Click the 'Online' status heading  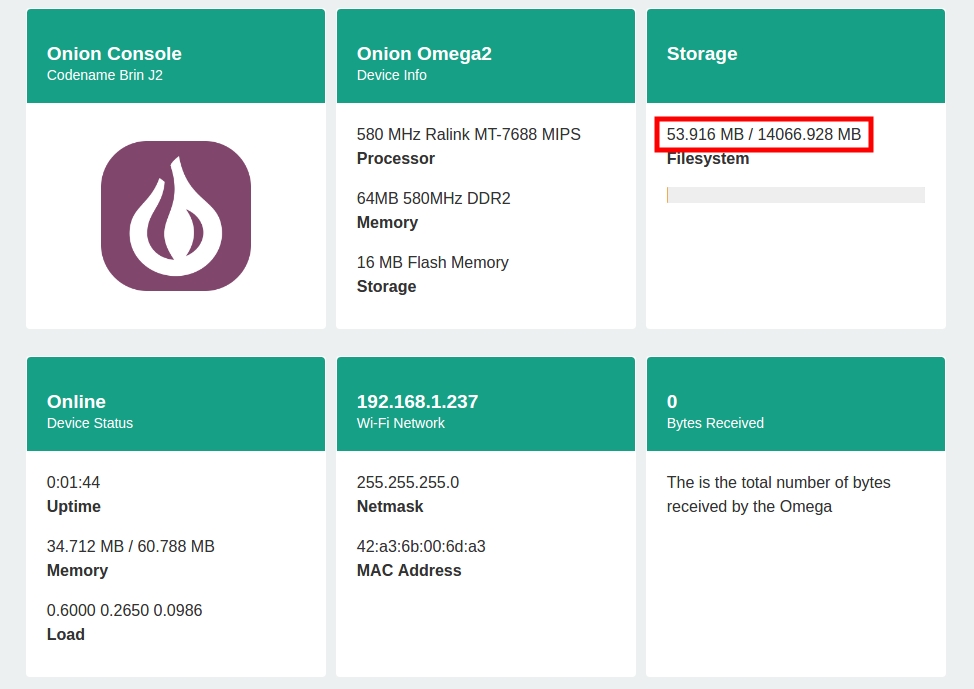[76, 401]
